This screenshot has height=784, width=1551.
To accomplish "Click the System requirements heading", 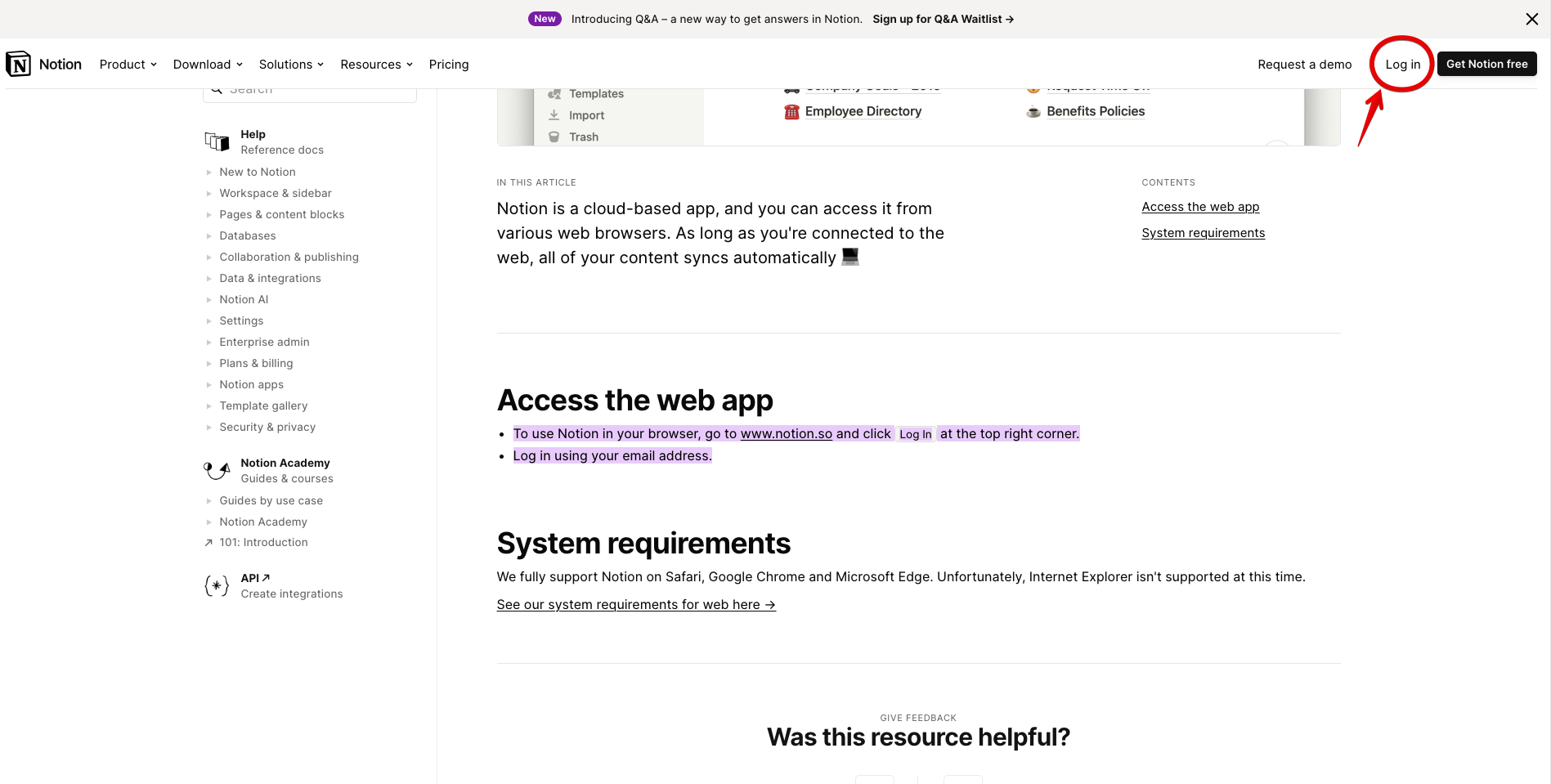I will point(643,544).
